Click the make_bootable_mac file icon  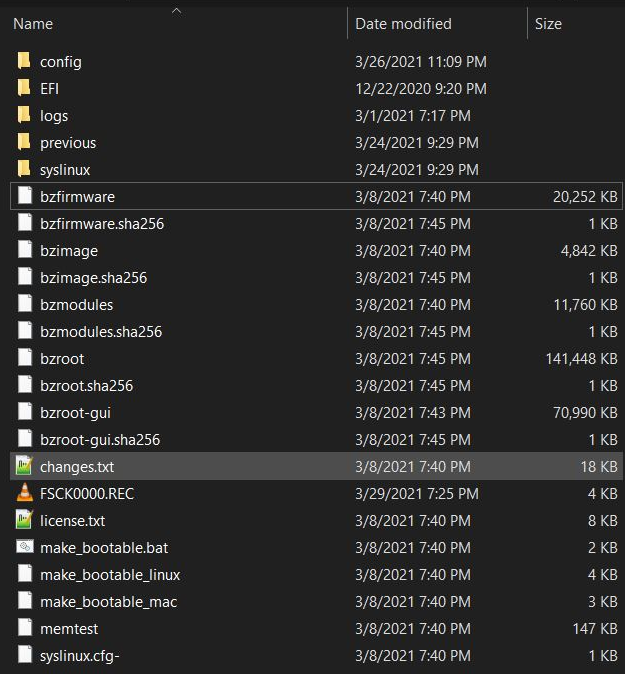pyautogui.click(x=25, y=601)
